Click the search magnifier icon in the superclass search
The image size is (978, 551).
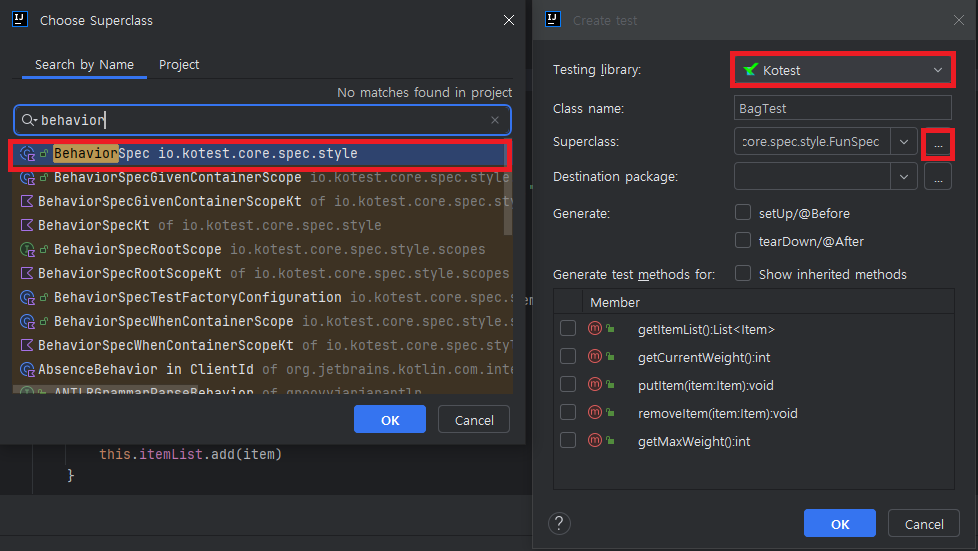tap(28, 120)
